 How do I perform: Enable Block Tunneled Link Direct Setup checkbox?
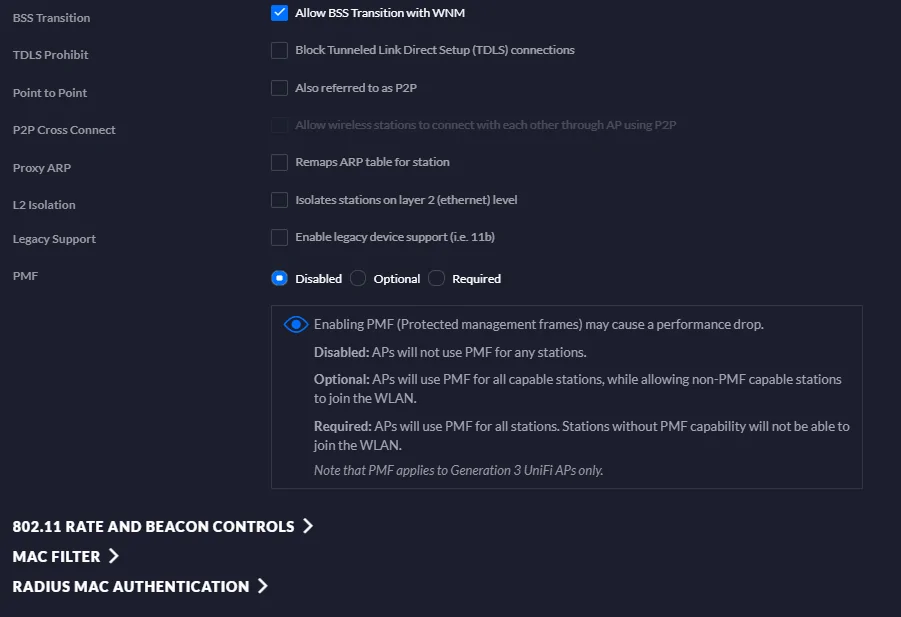[x=279, y=51]
